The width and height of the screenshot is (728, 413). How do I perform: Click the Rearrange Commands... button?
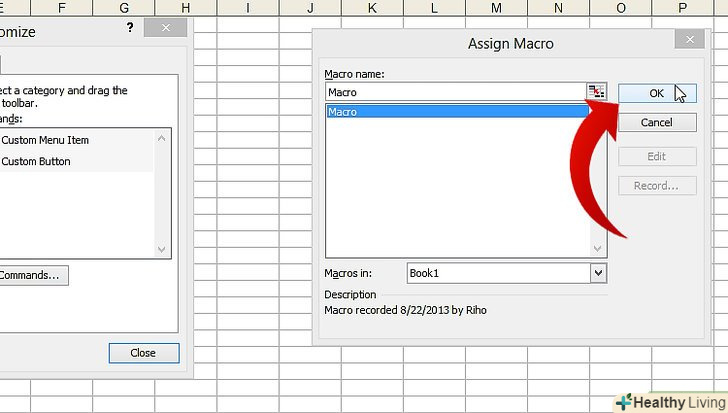coord(32,275)
